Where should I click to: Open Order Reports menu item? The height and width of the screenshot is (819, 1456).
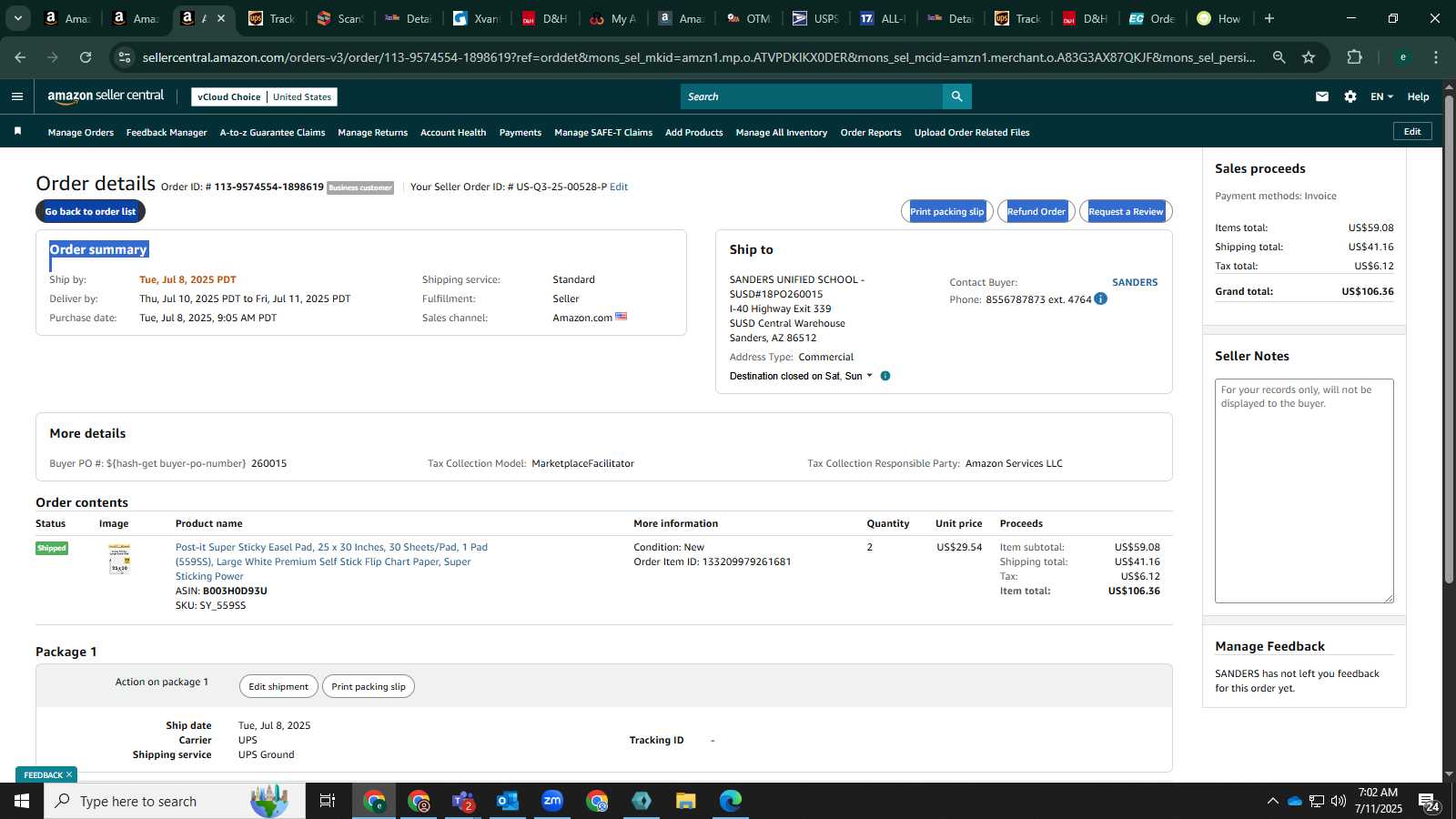pyautogui.click(x=871, y=133)
